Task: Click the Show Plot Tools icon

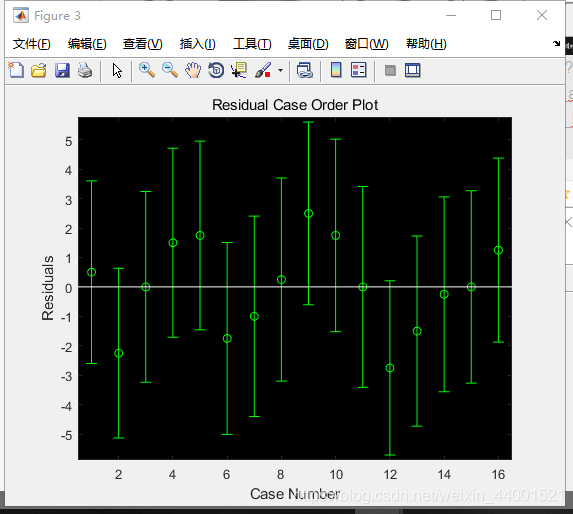Action: (x=413, y=70)
